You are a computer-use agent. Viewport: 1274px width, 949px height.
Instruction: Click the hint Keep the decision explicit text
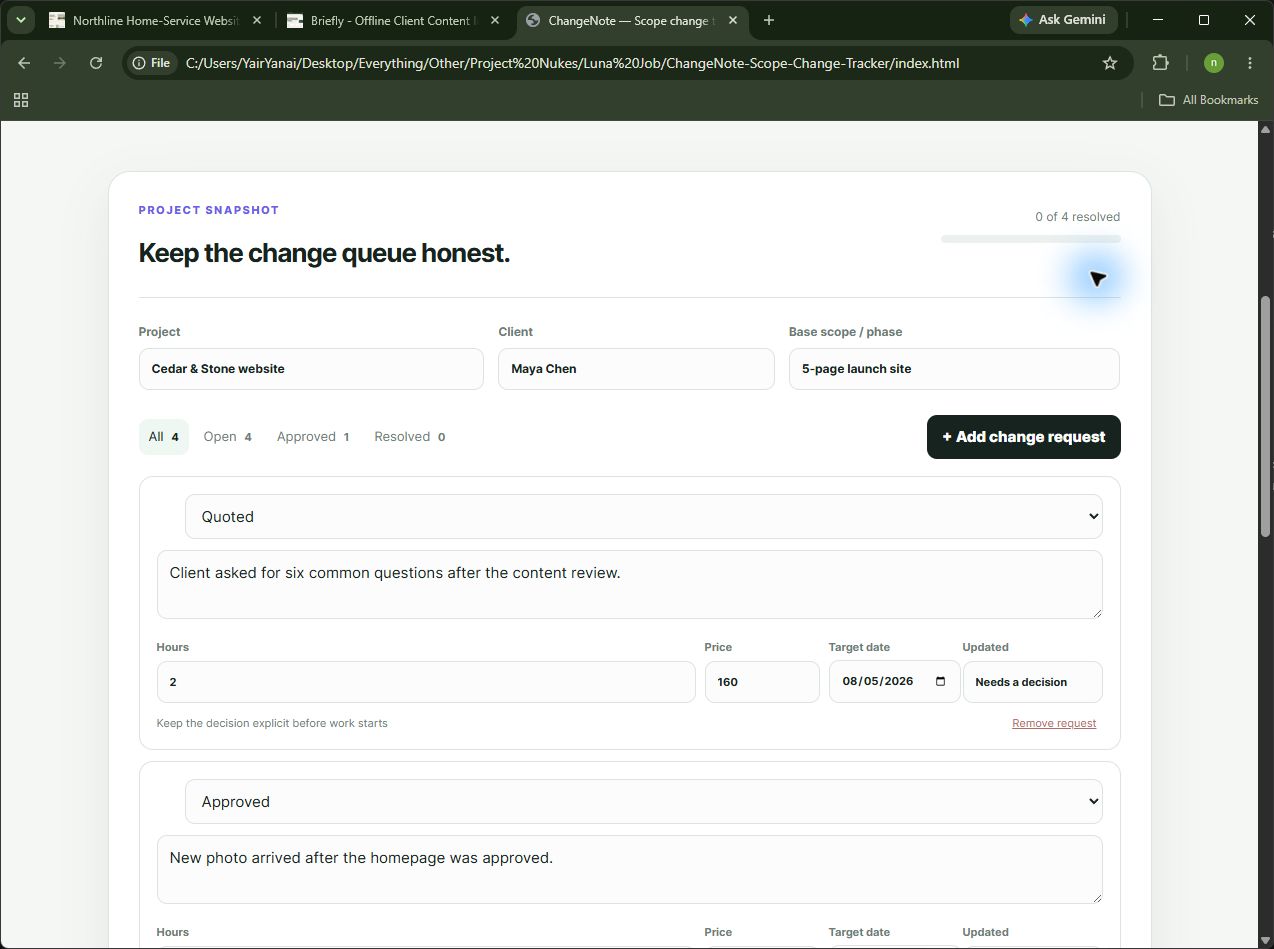(x=272, y=723)
